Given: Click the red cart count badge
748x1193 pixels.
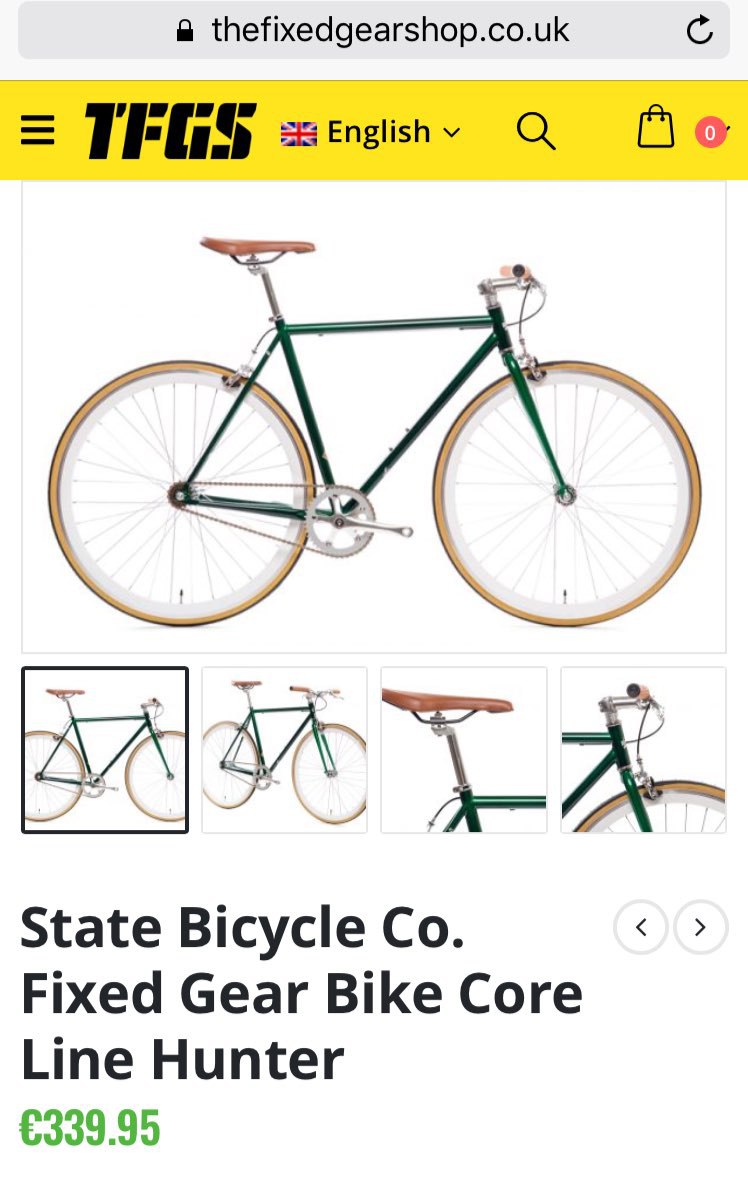Looking at the screenshot, I should 710,132.
